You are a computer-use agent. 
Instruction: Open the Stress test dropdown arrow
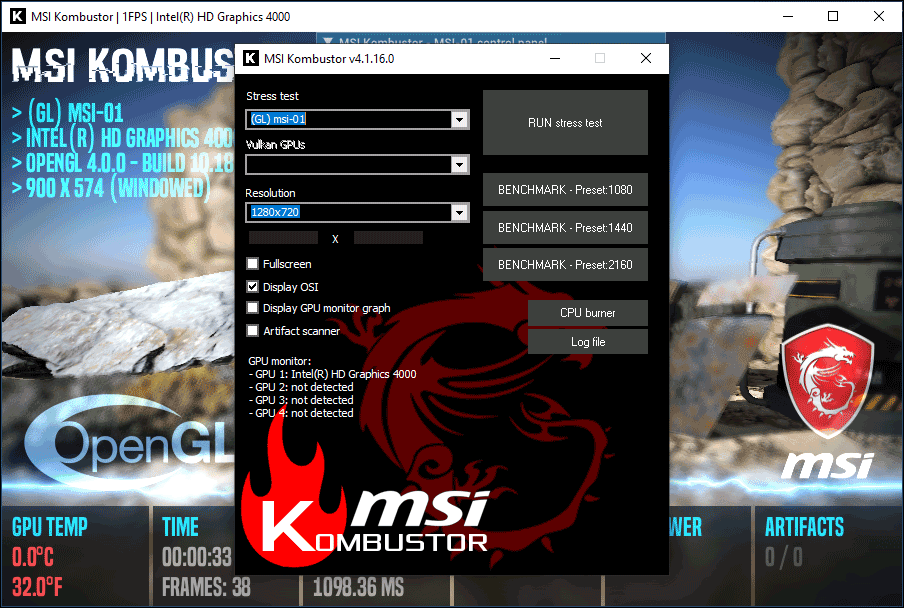[459, 120]
